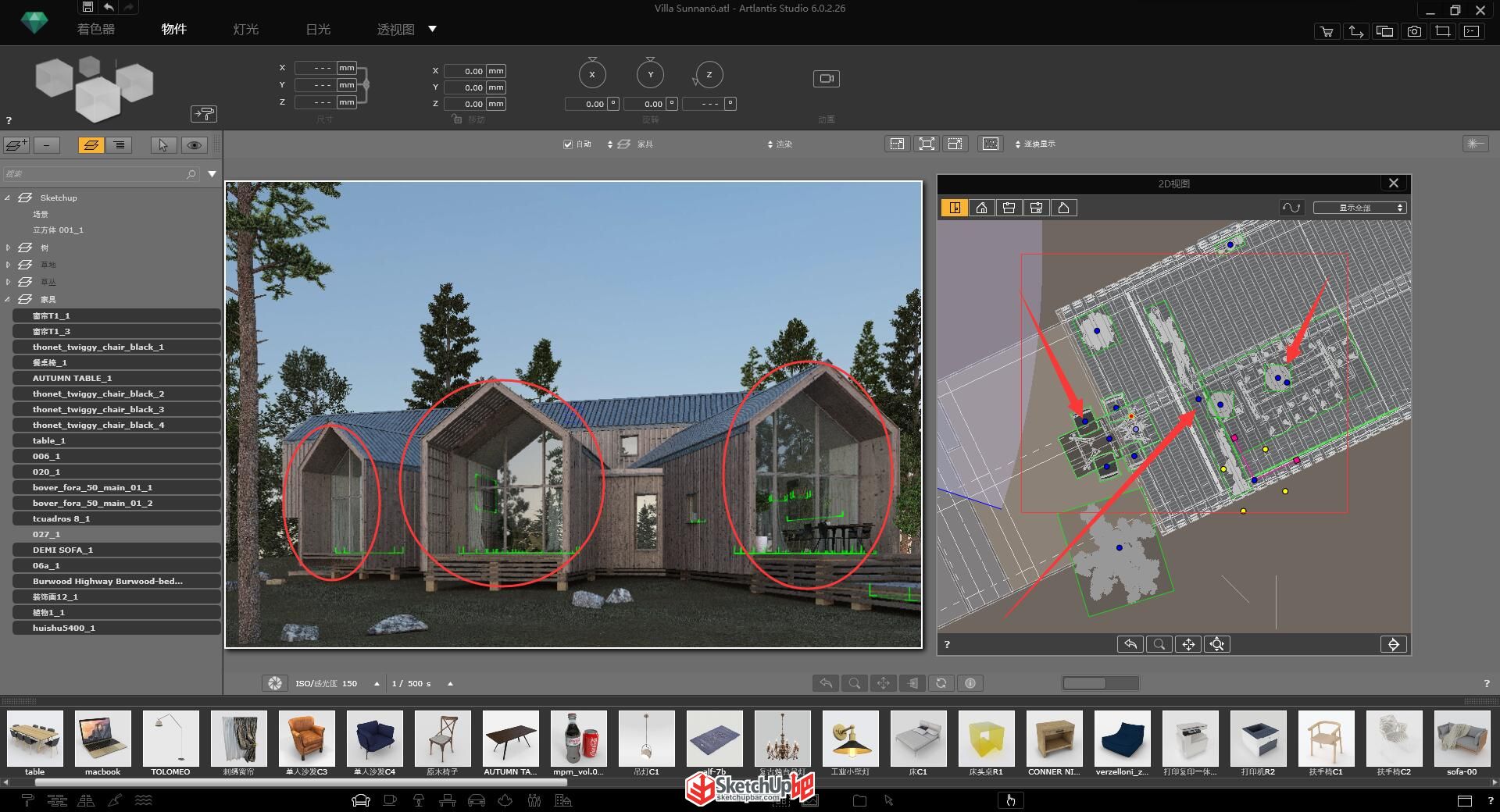Increase shutter 1/500 s arrow
This screenshot has width=1500, height=812.
click(450, 683)
